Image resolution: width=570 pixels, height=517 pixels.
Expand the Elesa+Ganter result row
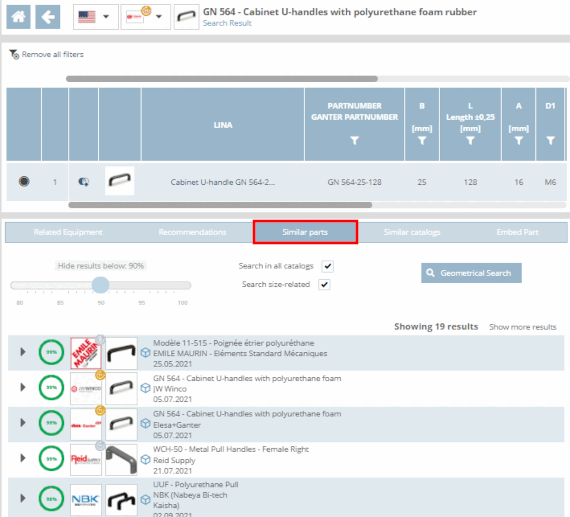[23, 422]
